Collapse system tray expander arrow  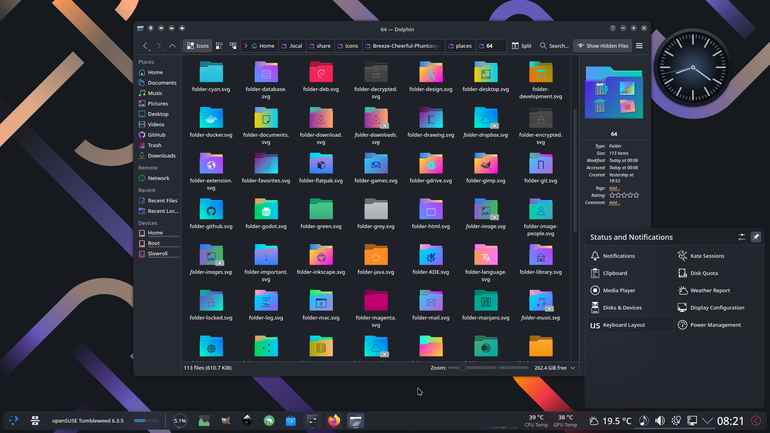707,421
